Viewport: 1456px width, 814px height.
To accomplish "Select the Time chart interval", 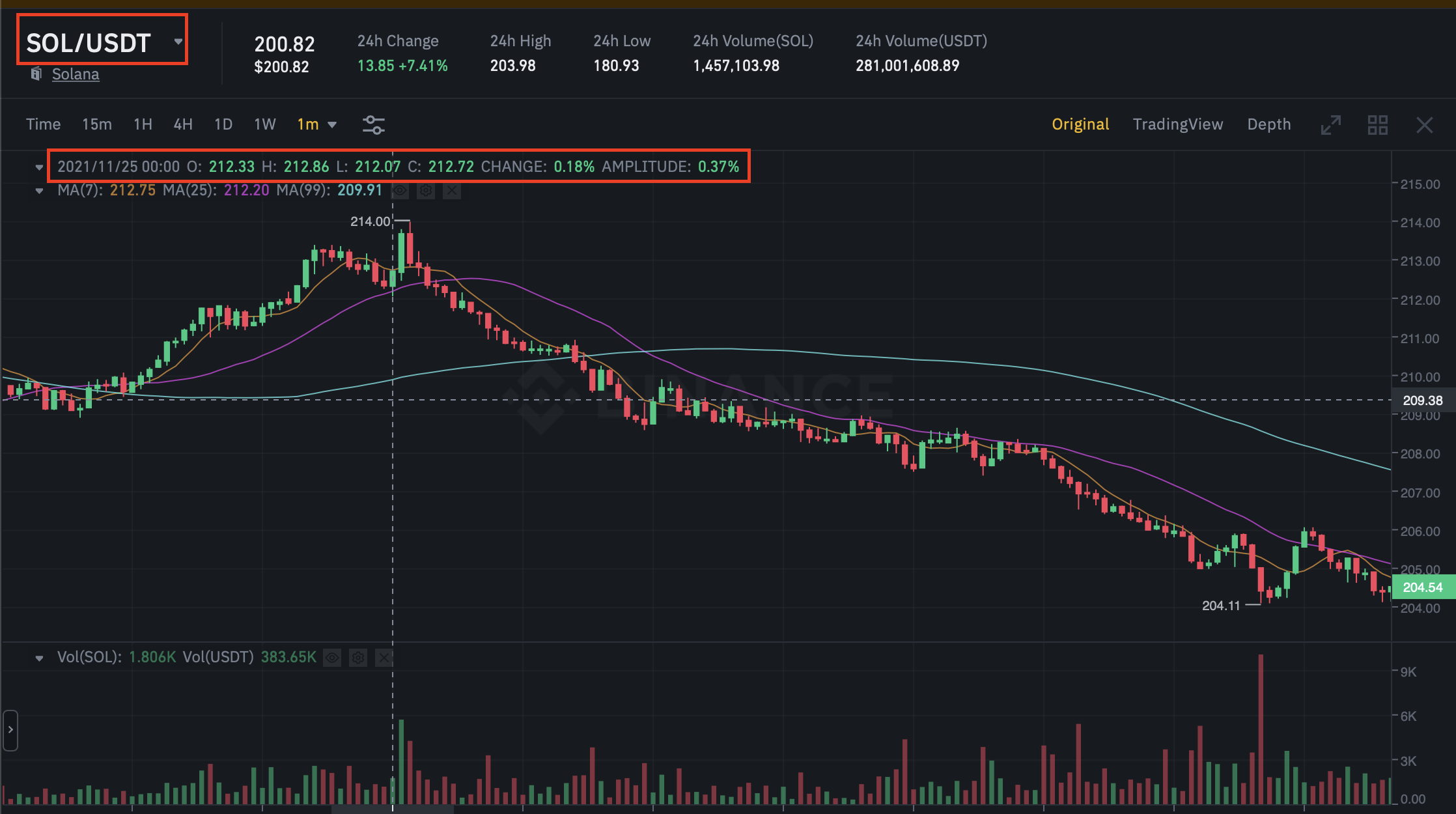I will (x=43, y=124).
